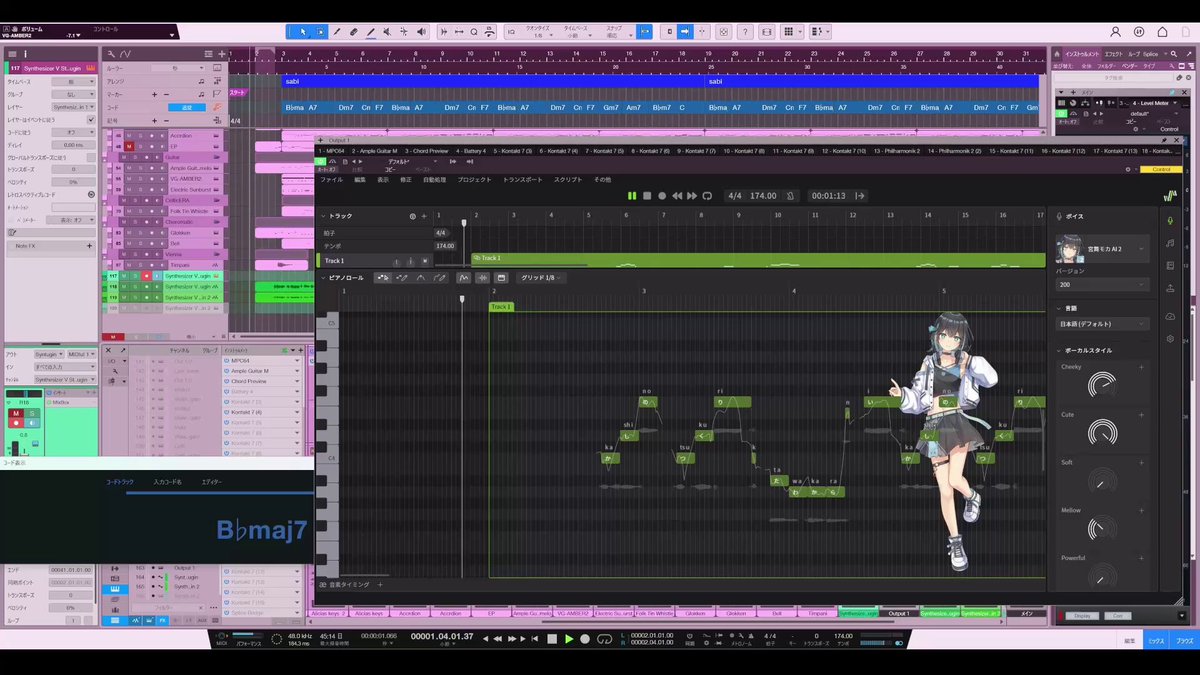
Task: Click the wrench icon above the track list
Action: 111,54
